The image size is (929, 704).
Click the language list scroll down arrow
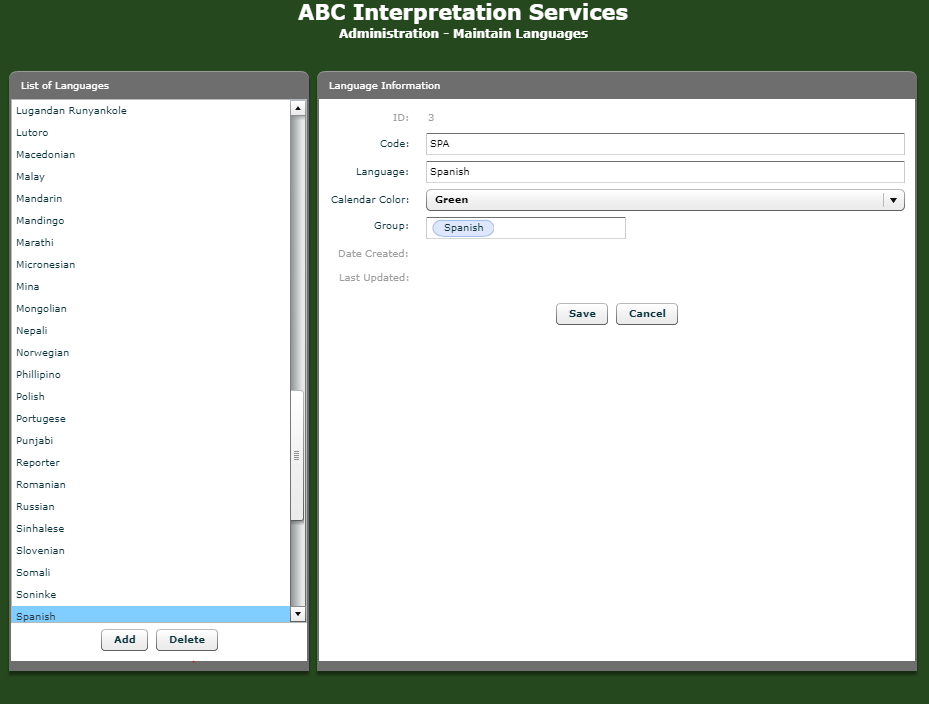298,614
